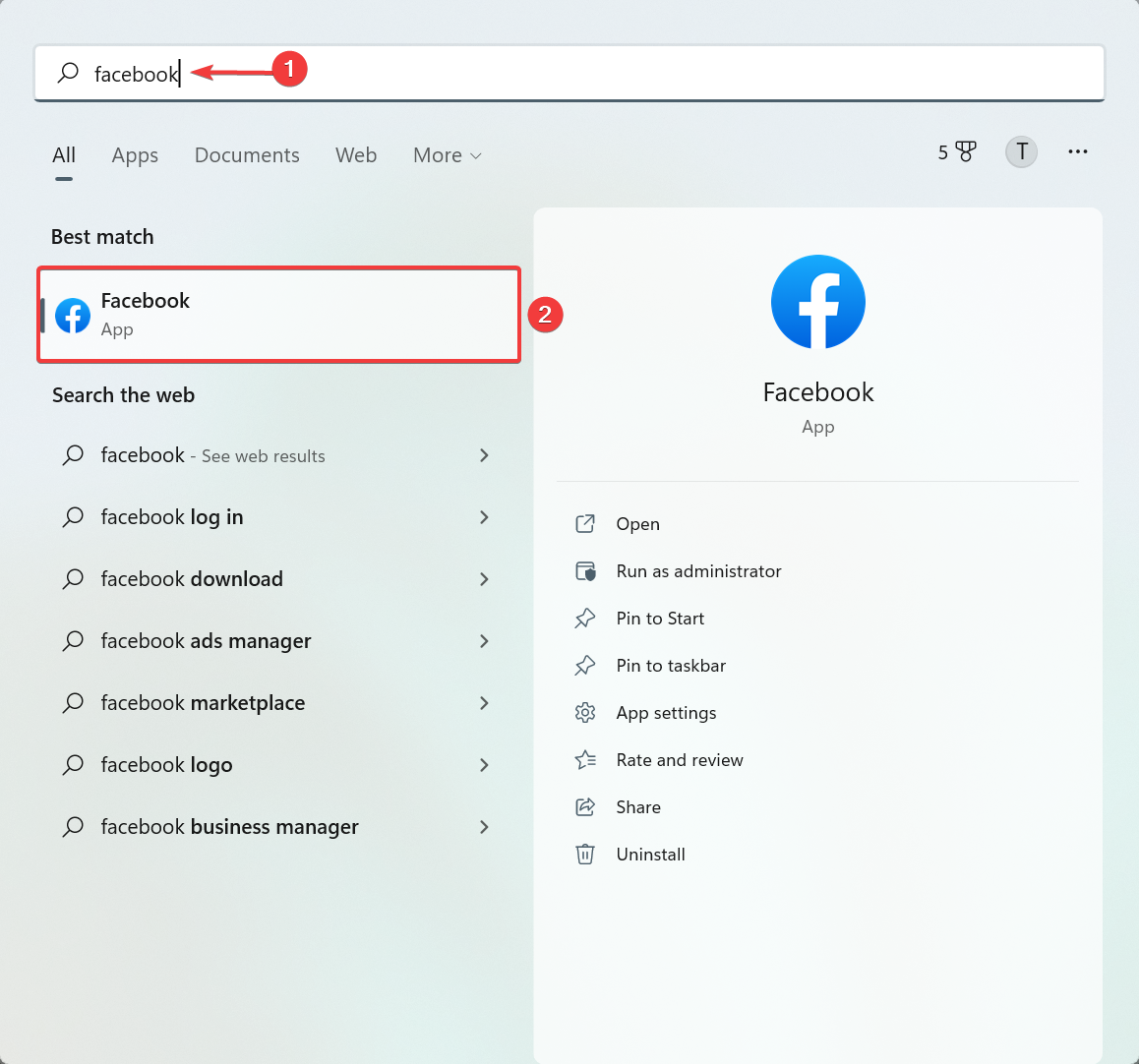Click search icon beside 'facebook logo'
This screenshot has height=1064, width=1139.
[73, 765]
